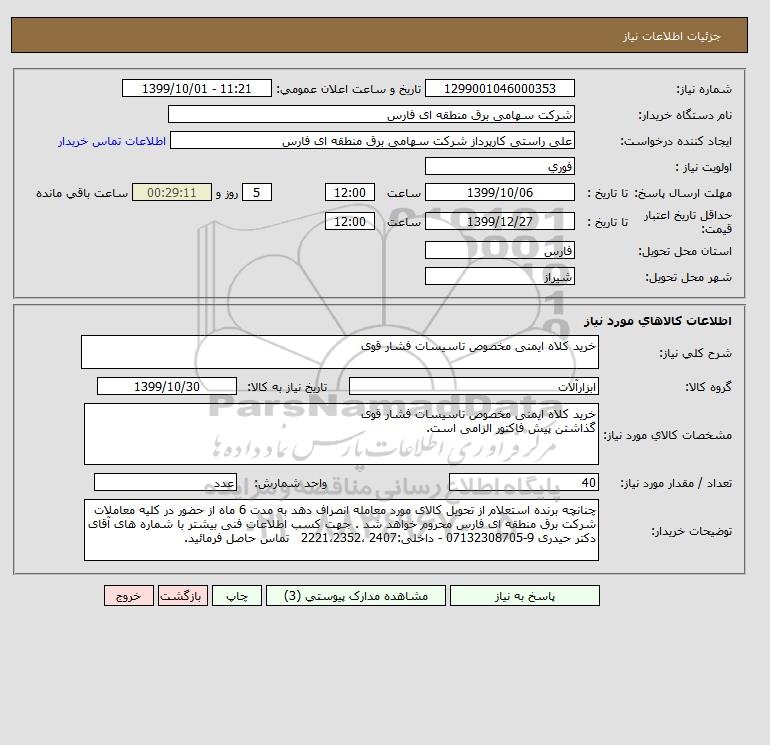Select response deadline time 12:00 field

(x=350, y=193)
